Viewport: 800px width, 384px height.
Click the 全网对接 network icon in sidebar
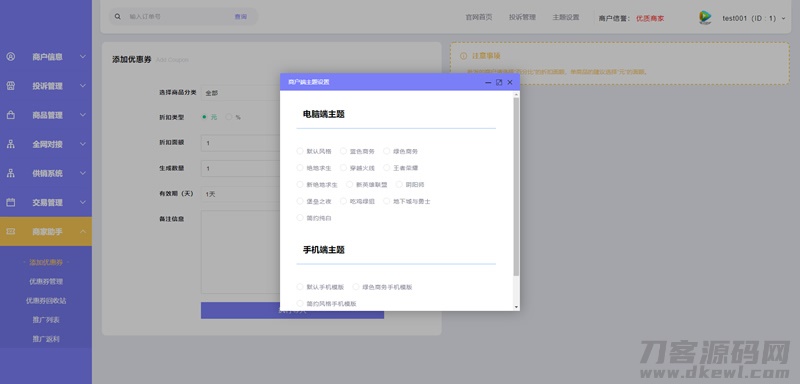tap(11, 144)
